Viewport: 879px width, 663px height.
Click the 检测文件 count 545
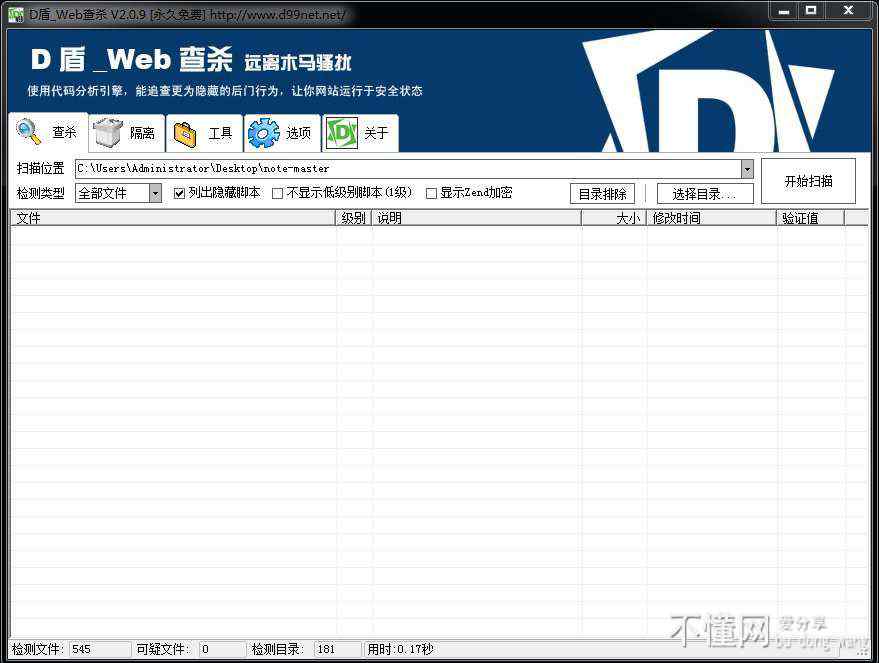point(81,650)
